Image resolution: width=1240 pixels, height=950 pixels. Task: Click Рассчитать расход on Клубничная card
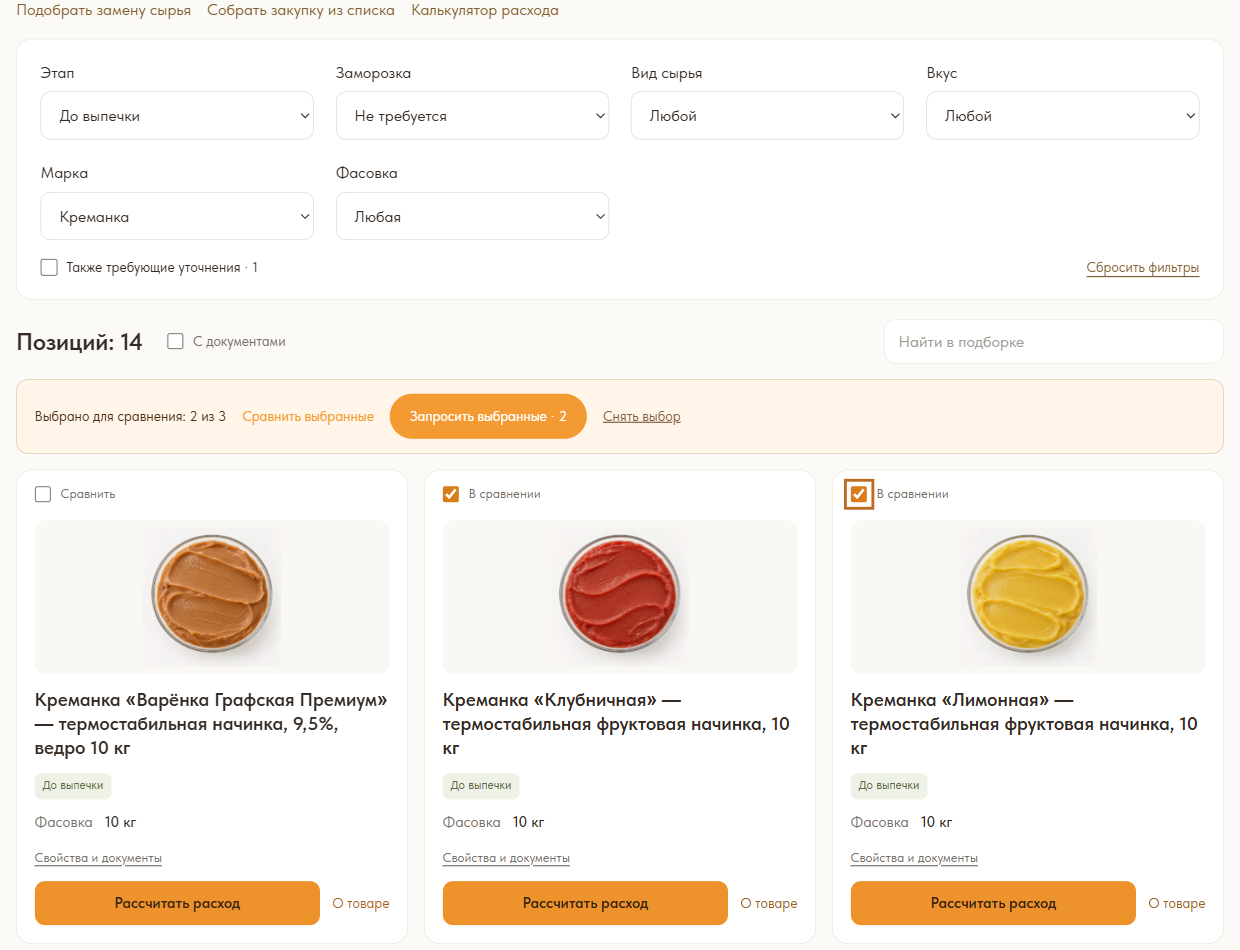585,903
